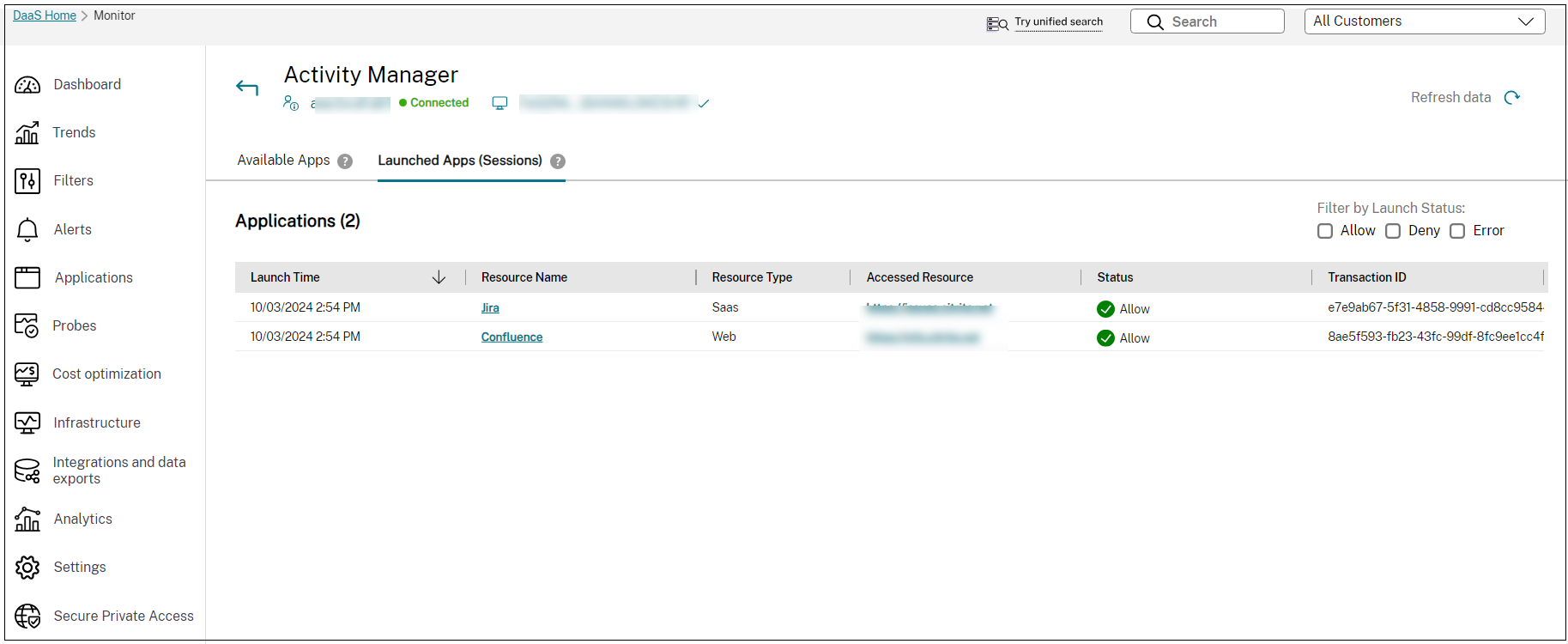Image resolution: width=1568 pixels, height=644 pixels.
Task: Expand the machine name checkmark dropdown
Action: coord(704,104)
